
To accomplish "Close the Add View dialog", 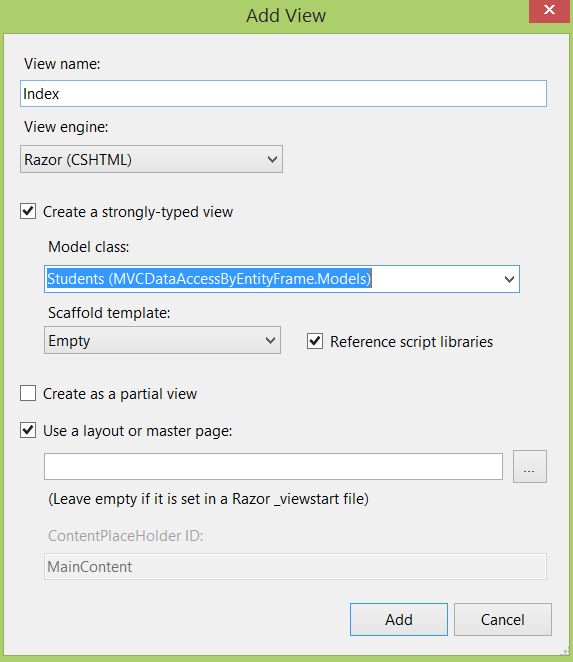I will [x=549, y=11].
